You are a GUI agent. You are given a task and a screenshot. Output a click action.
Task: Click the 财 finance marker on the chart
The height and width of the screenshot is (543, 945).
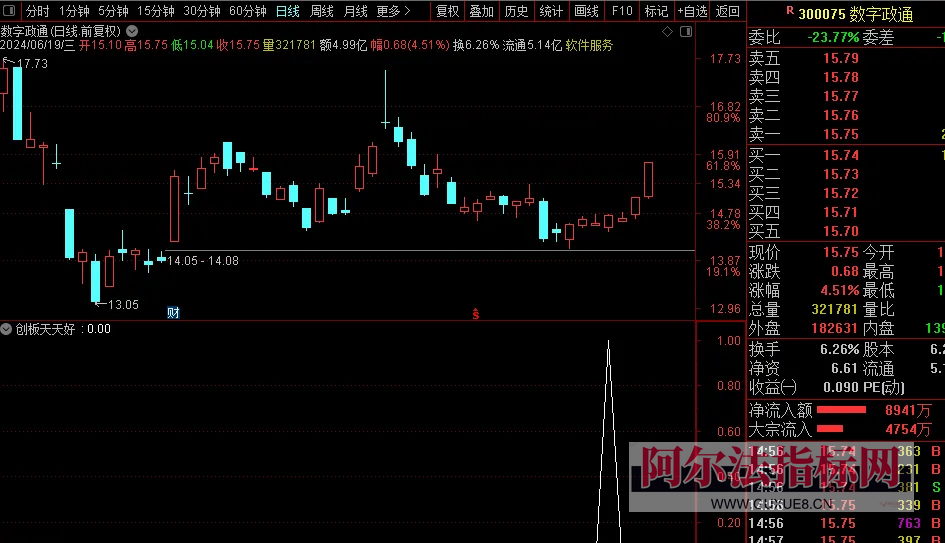coord(173,313)
